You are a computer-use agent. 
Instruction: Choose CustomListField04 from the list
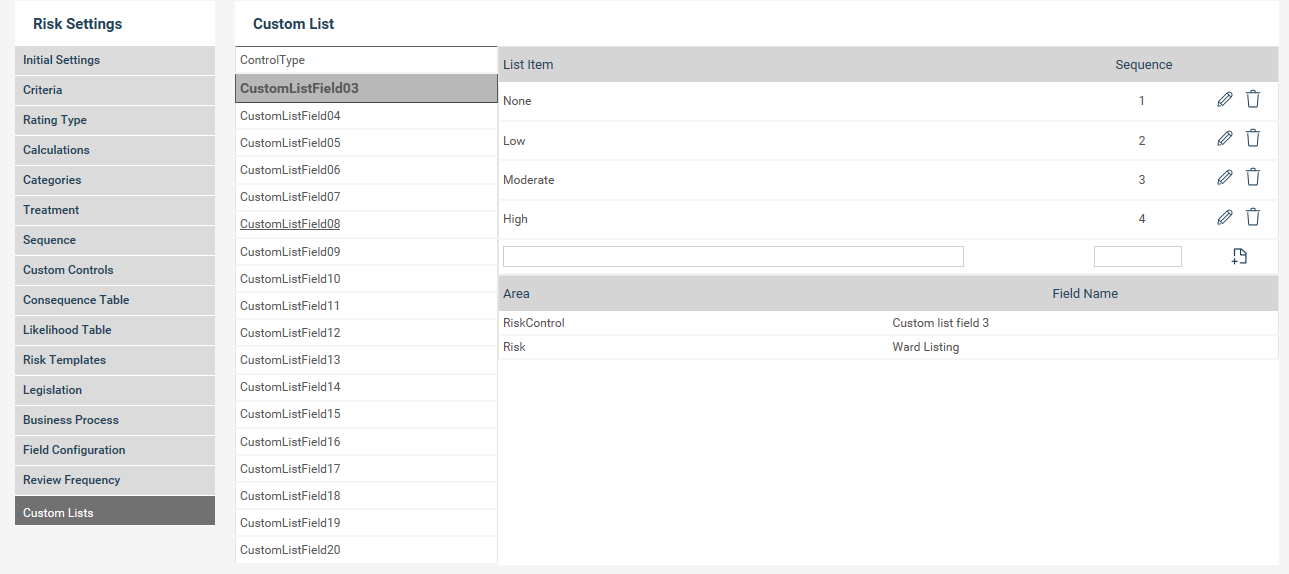point(290,116)
